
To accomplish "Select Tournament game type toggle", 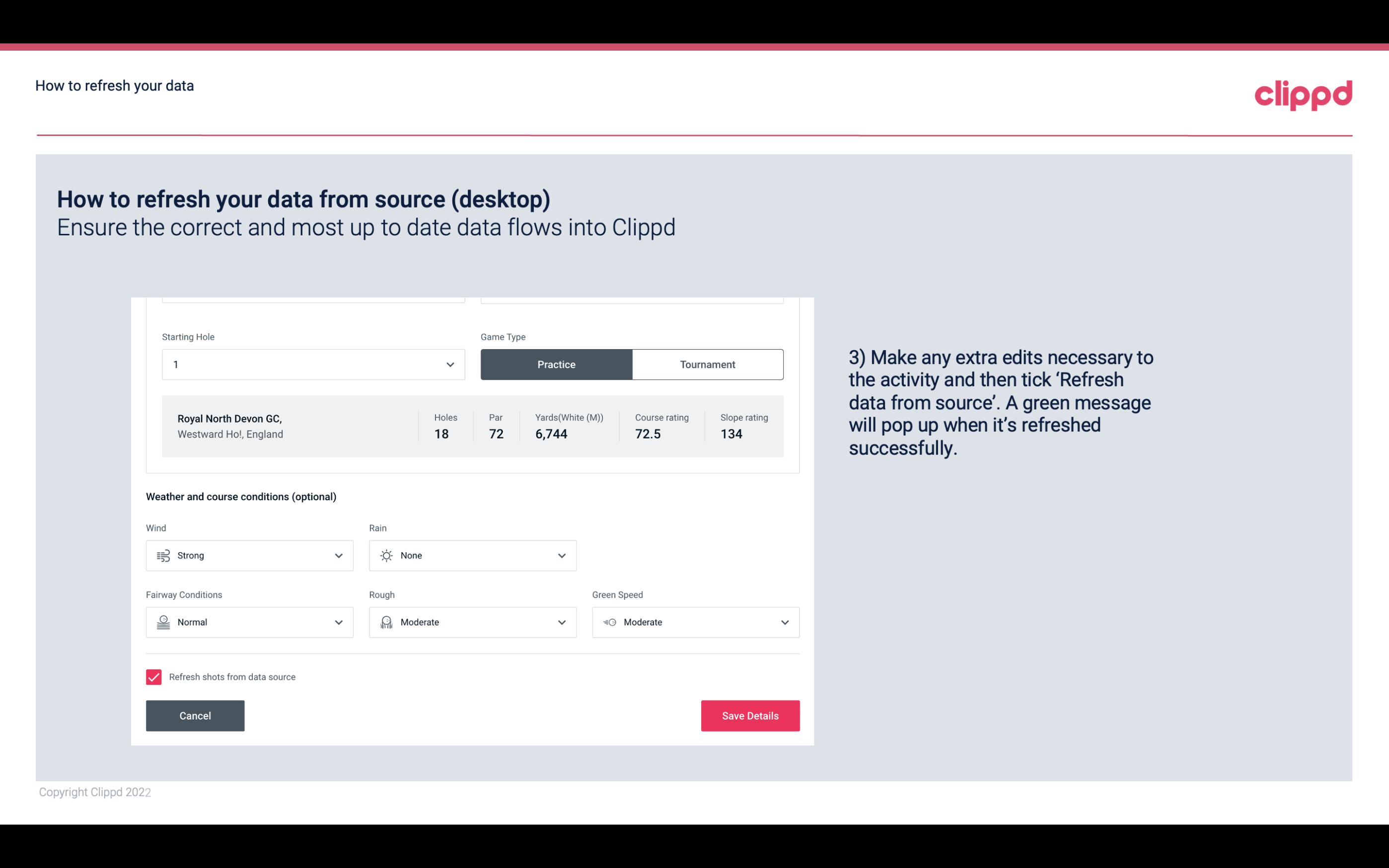I will point(707,364).
